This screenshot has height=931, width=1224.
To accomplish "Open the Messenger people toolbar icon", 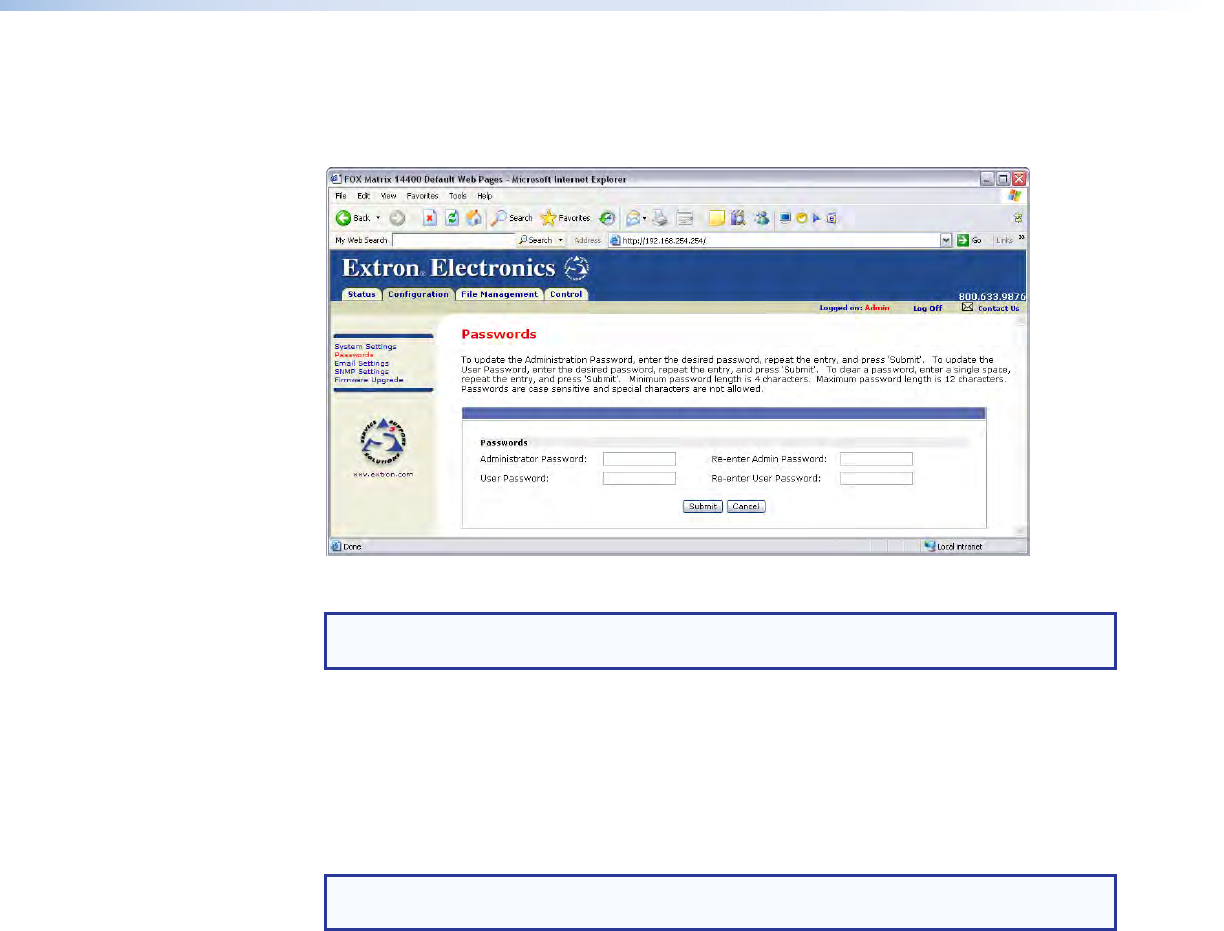I will 761,217.
